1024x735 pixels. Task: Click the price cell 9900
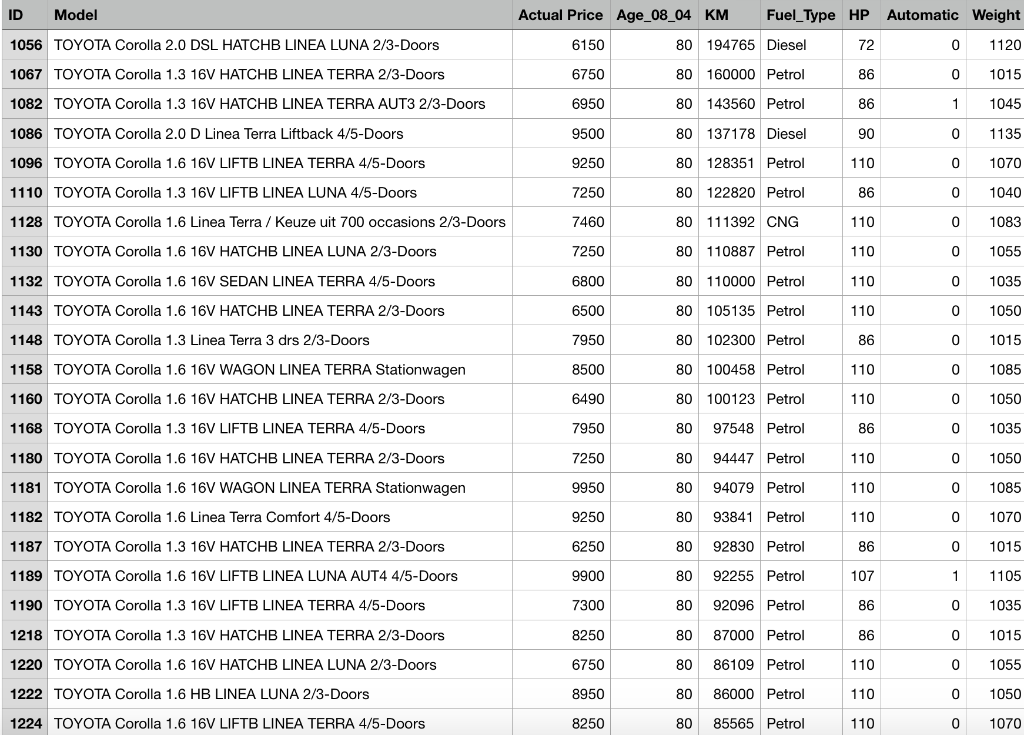561,576
